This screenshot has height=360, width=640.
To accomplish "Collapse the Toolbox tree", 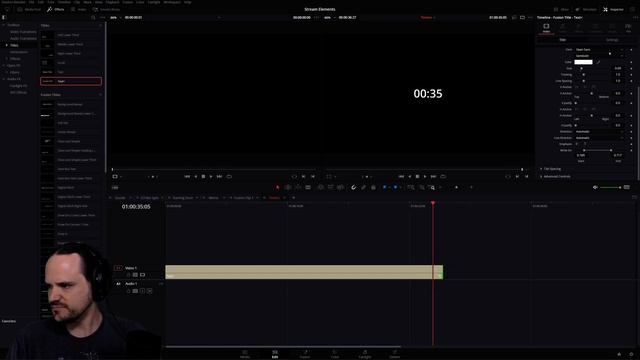I will coord(4,25).
